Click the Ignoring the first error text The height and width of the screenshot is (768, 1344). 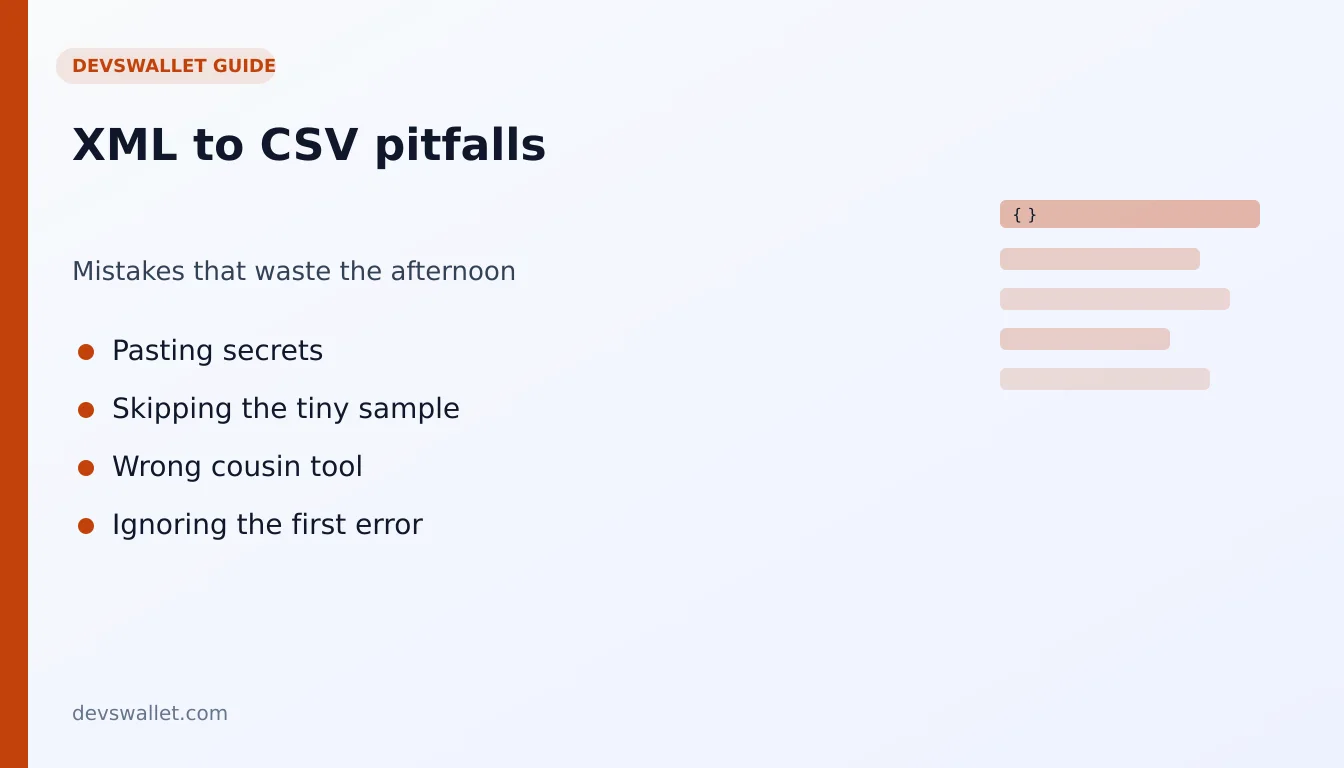click(x=267, y=525)
